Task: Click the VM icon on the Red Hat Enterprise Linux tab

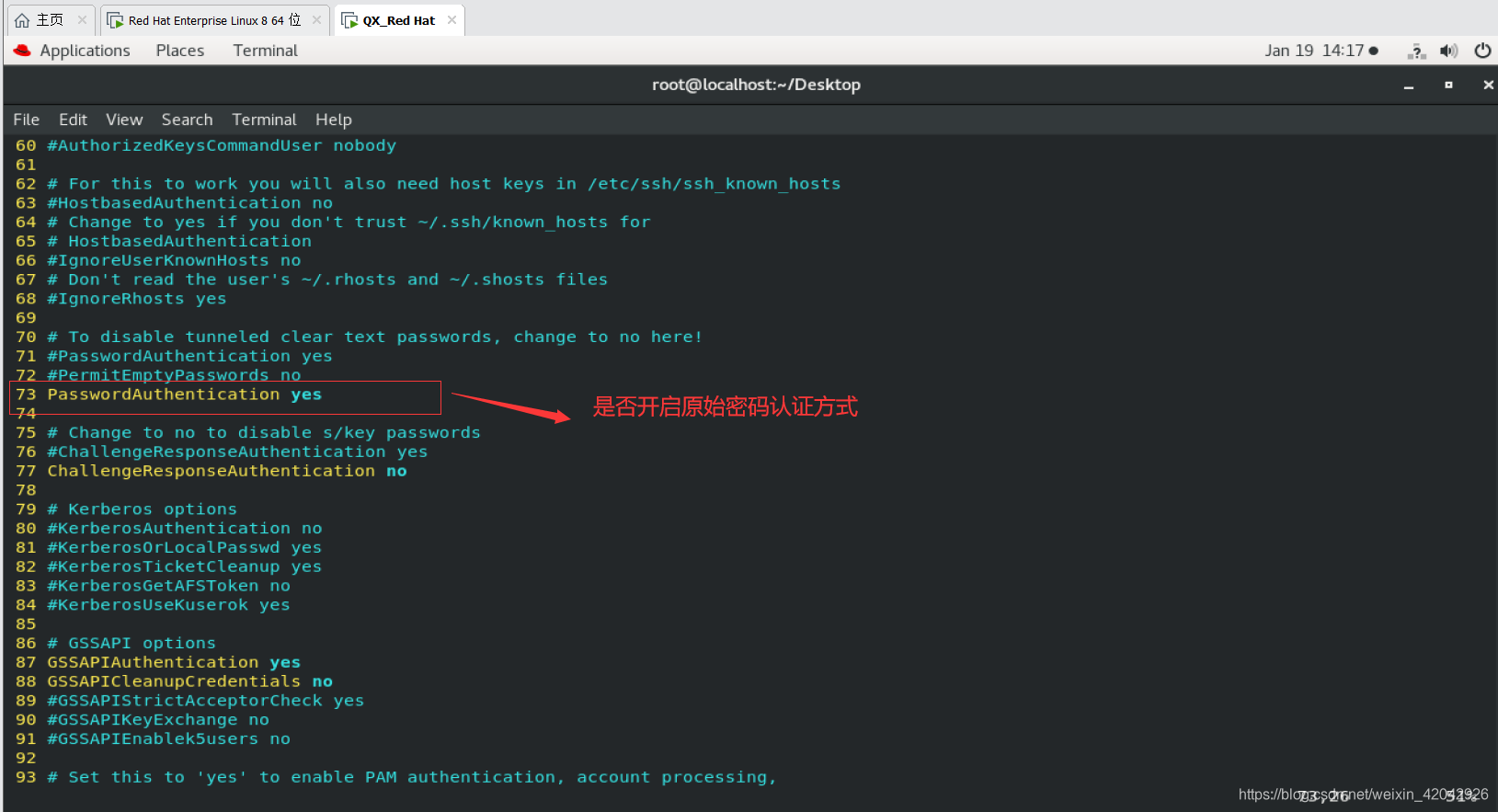Action: pos(115,20)
